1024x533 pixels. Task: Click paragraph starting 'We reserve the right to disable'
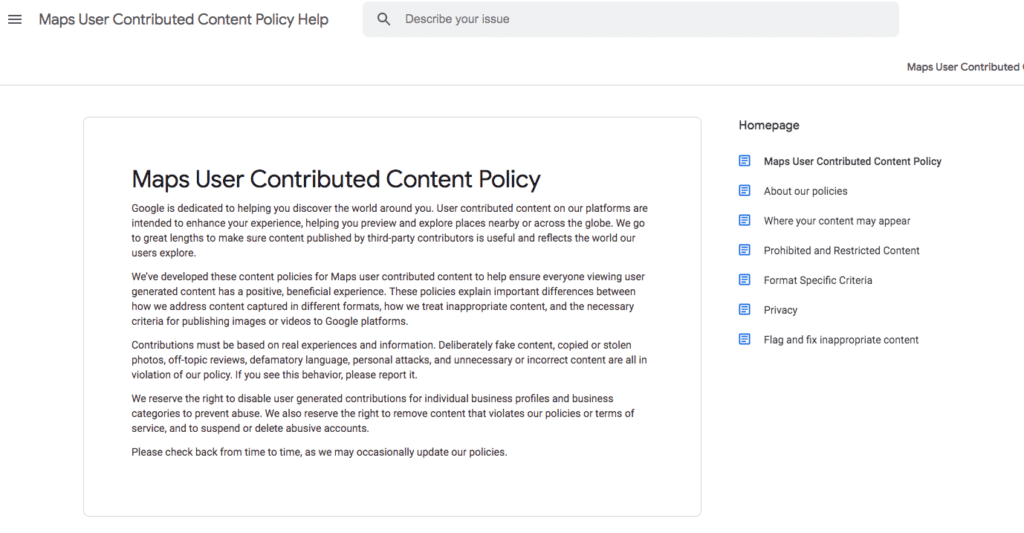383,413
